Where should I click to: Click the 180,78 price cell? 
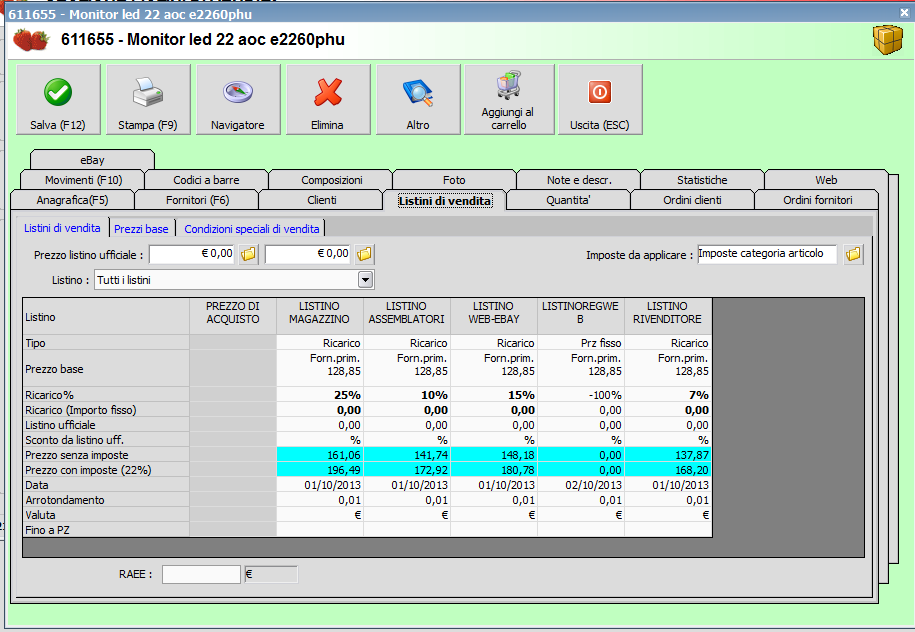[494, 470]
